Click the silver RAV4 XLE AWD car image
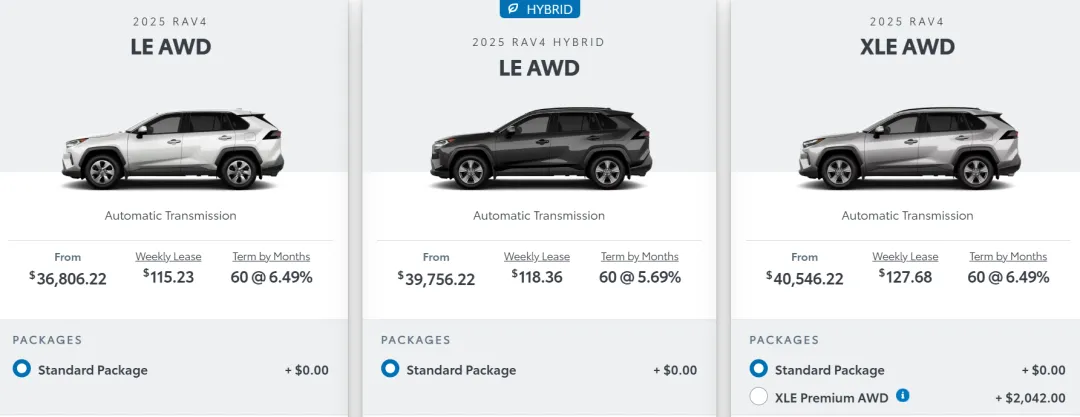 (908, 150)
